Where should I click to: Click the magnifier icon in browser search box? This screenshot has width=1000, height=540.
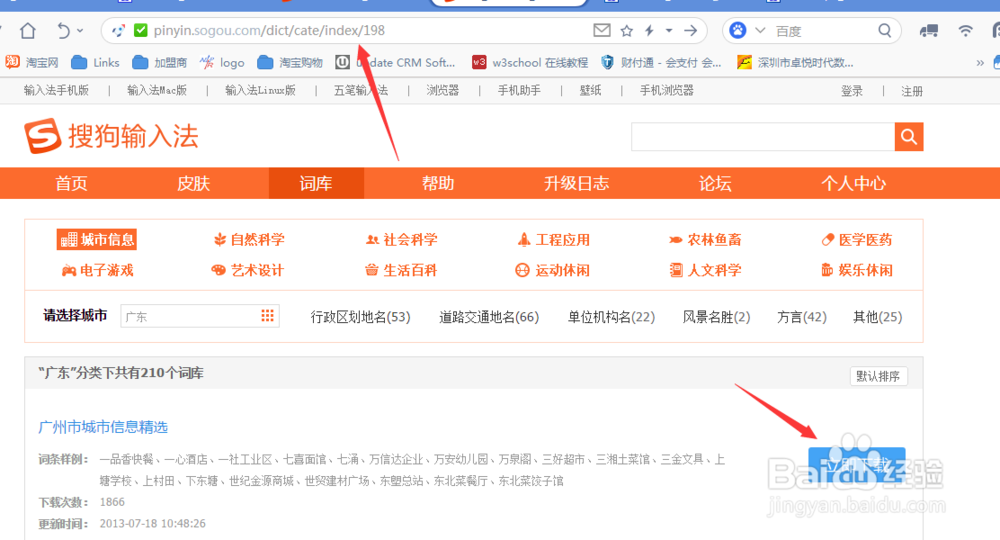point(885,30)
